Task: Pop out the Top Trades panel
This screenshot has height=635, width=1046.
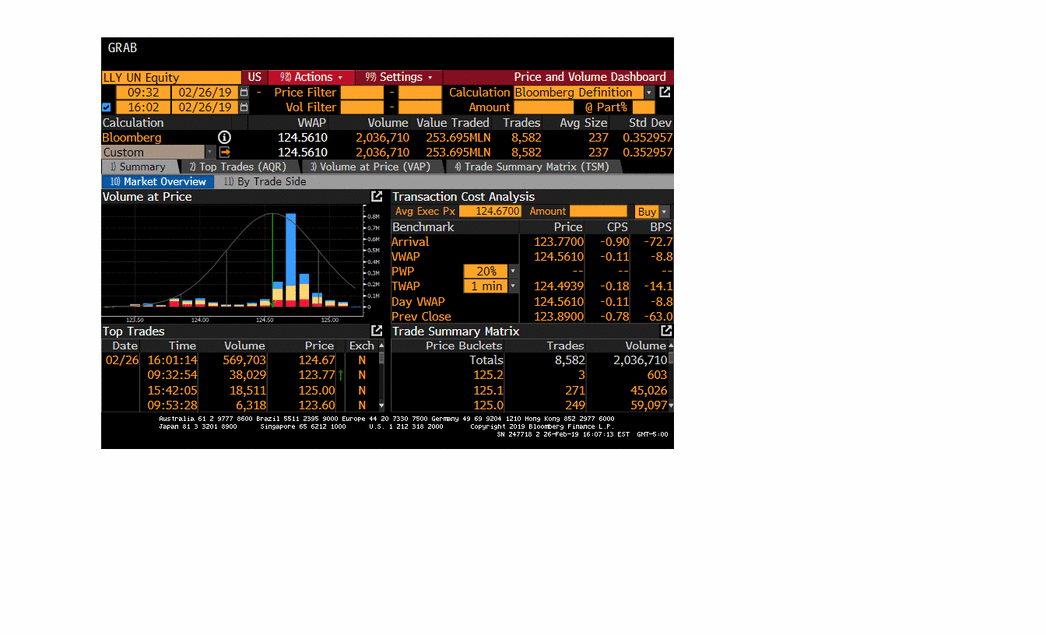Action: (377, 331)
